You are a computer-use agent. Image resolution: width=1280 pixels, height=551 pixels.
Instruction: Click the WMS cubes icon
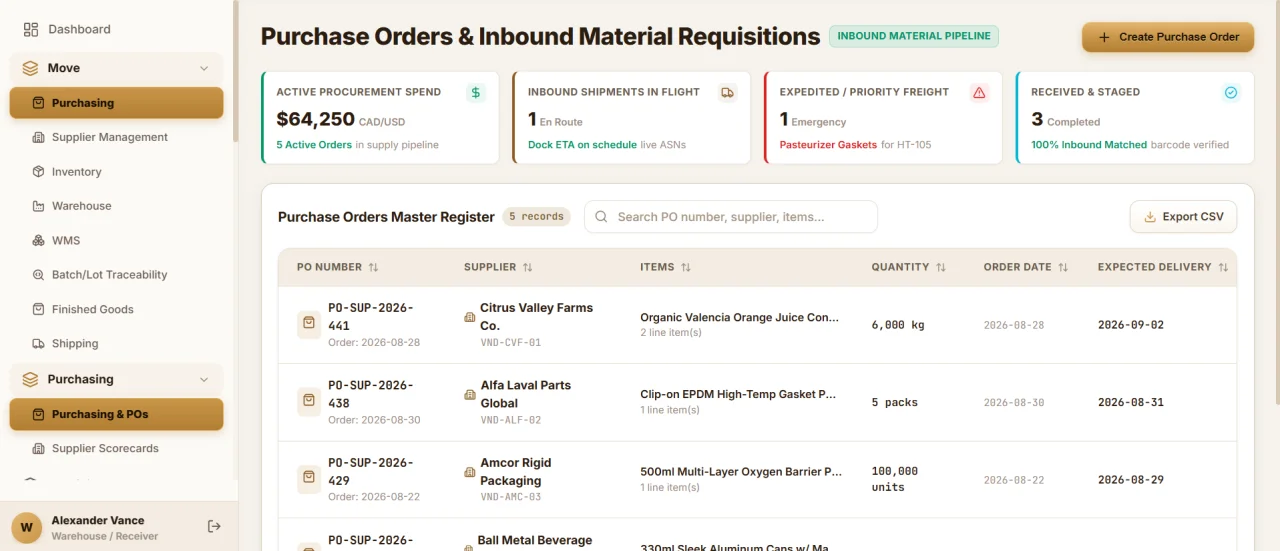pos(38,241)
